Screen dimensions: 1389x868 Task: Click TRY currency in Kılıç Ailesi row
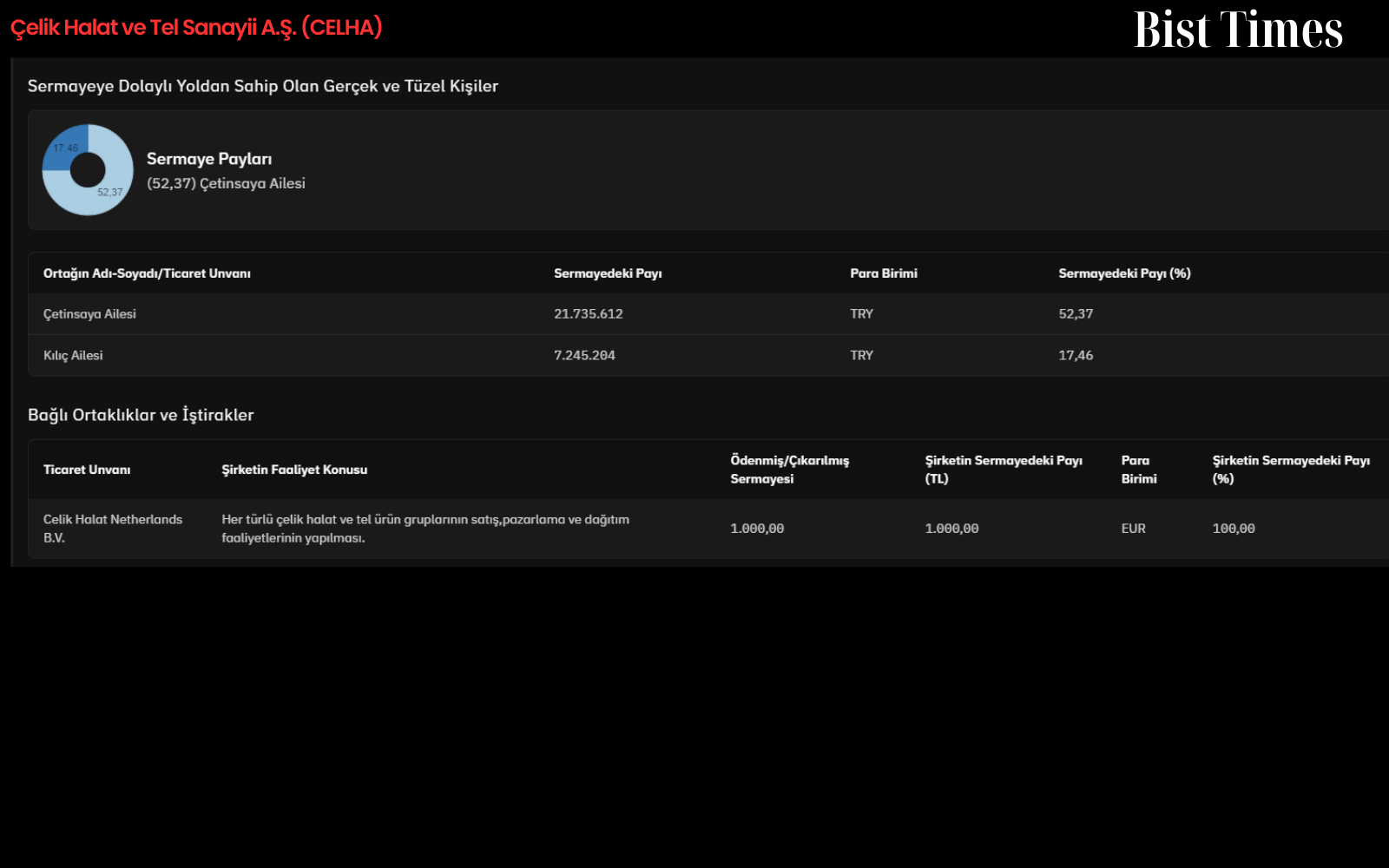point(861,355)
